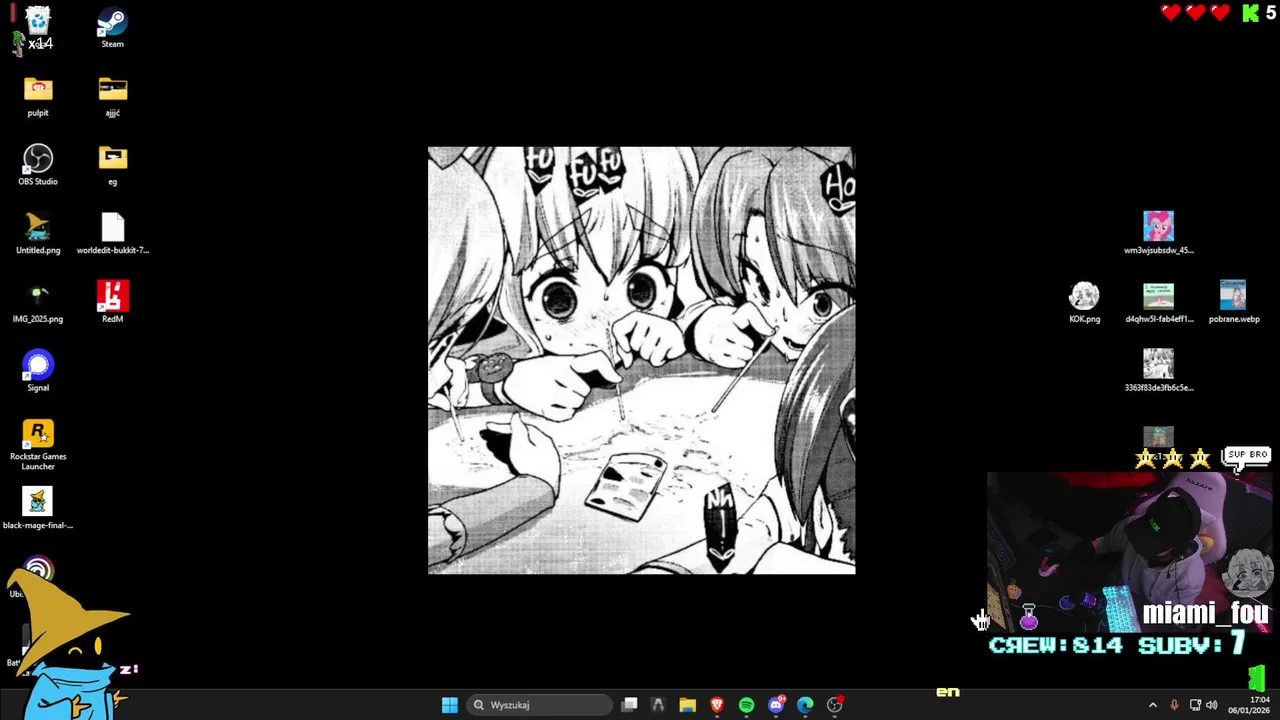Open the dark A app on taskbar
1280x720 pixels.
coord(658,705)
